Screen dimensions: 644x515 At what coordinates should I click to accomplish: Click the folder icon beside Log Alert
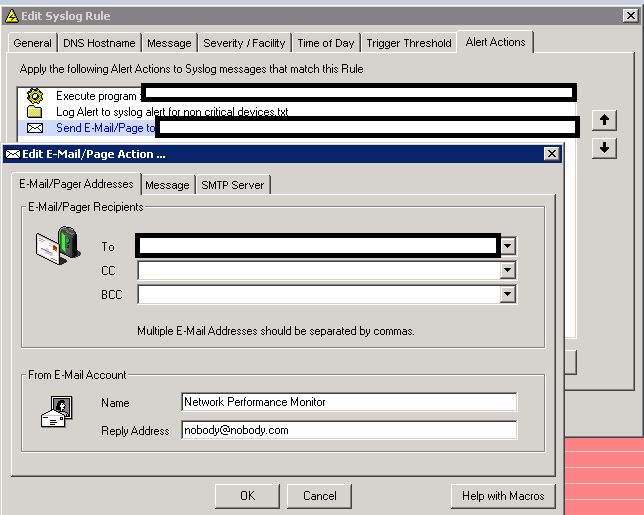pyautogui.click(x=34, y=112)
